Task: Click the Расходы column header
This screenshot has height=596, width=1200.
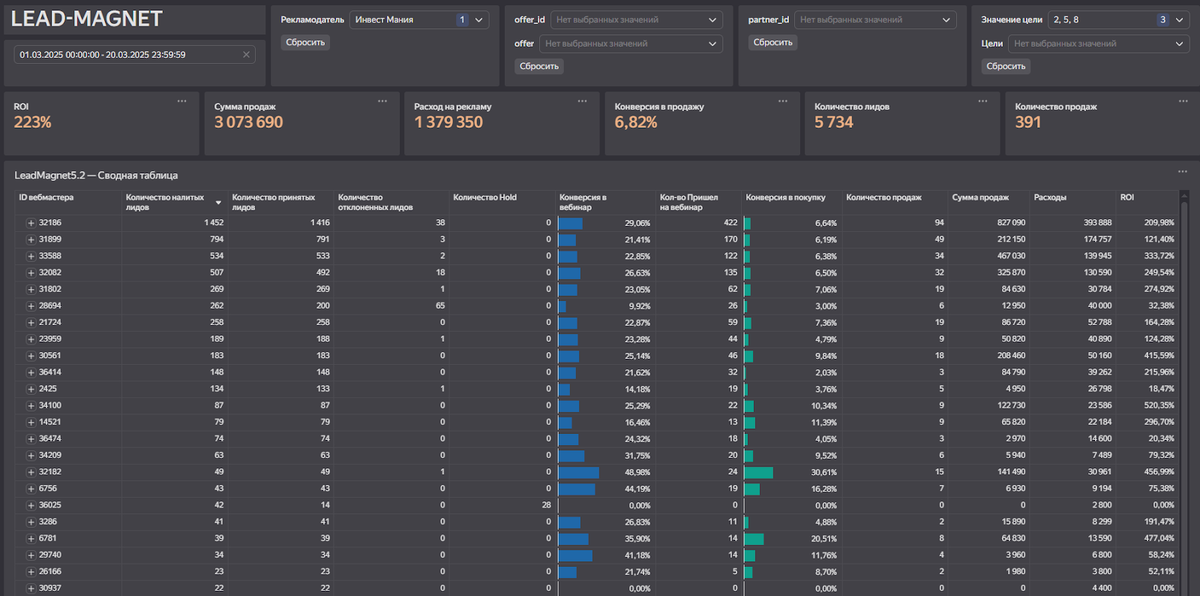Action: pyautogui.click(x=1050, y=197)
